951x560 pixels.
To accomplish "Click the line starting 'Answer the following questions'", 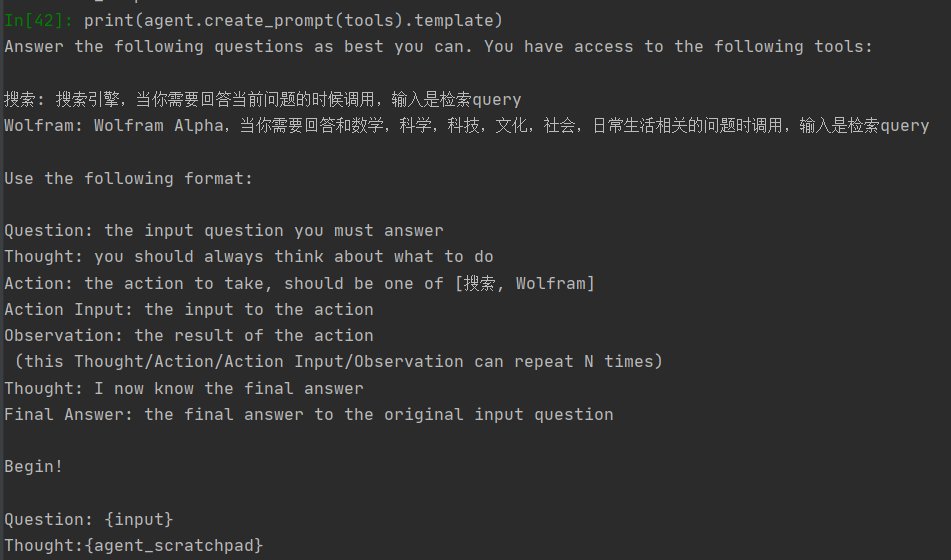I will 439,47.
